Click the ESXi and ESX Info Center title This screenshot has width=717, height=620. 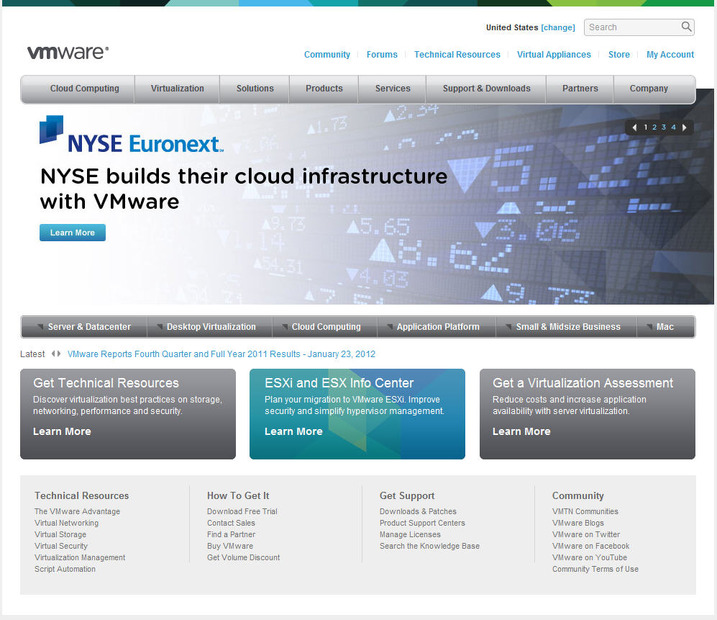(339, 383)
